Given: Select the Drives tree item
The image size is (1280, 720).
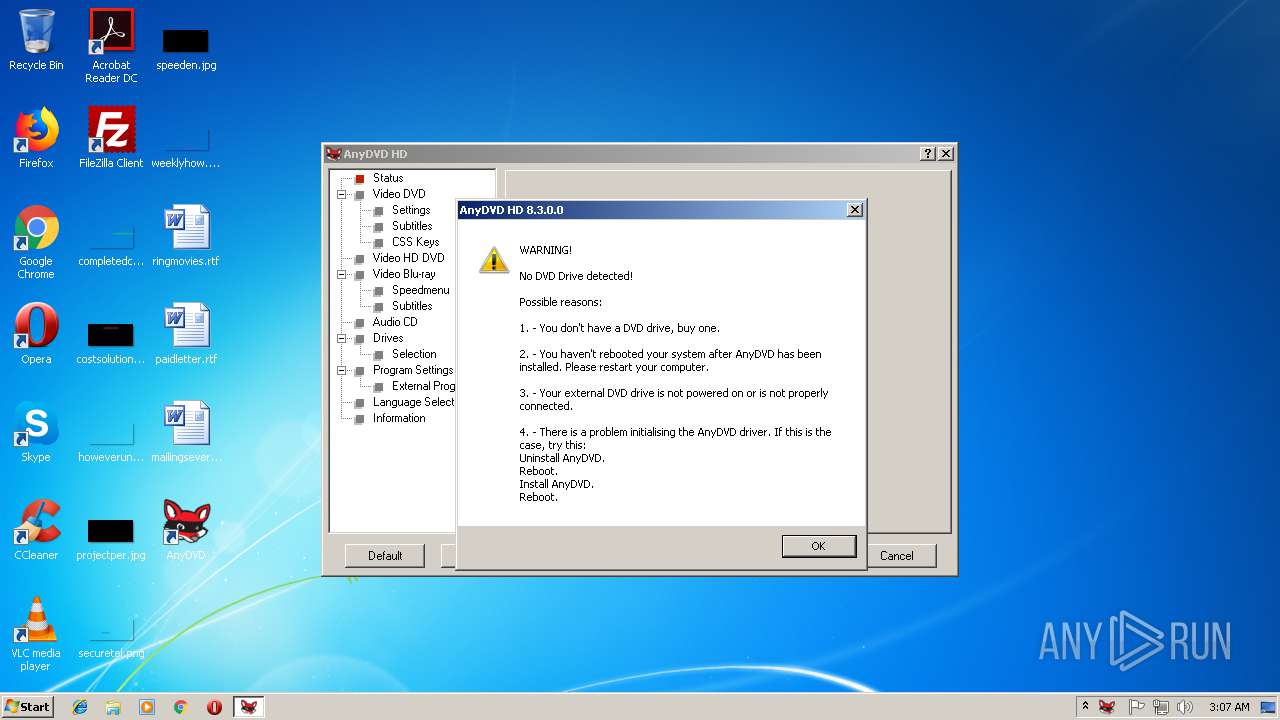Looking at the screenshot, I should click(x=388, y=338).
